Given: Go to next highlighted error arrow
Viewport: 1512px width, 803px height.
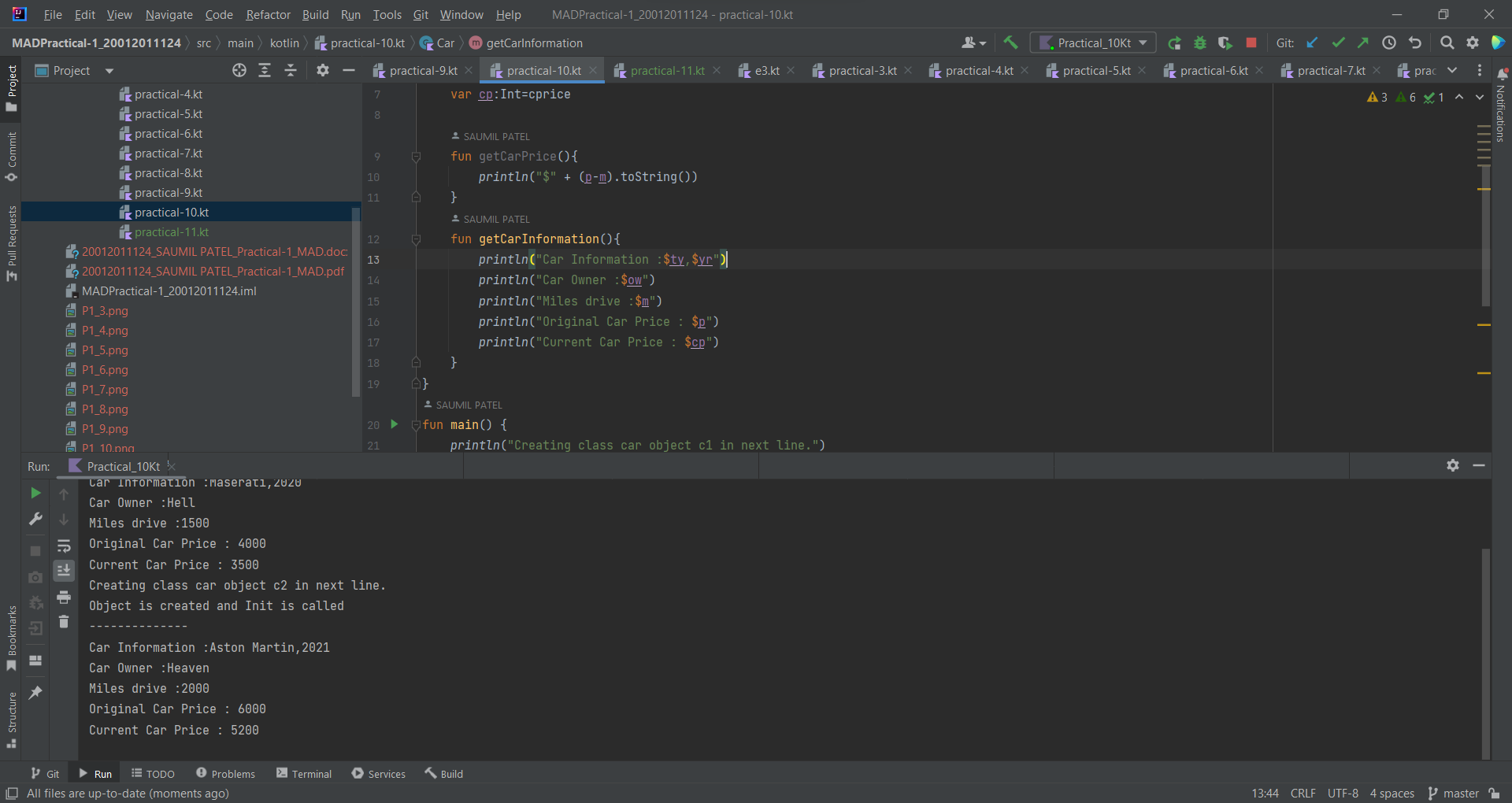Looking at the screenshot, I should pos(1480,97).
